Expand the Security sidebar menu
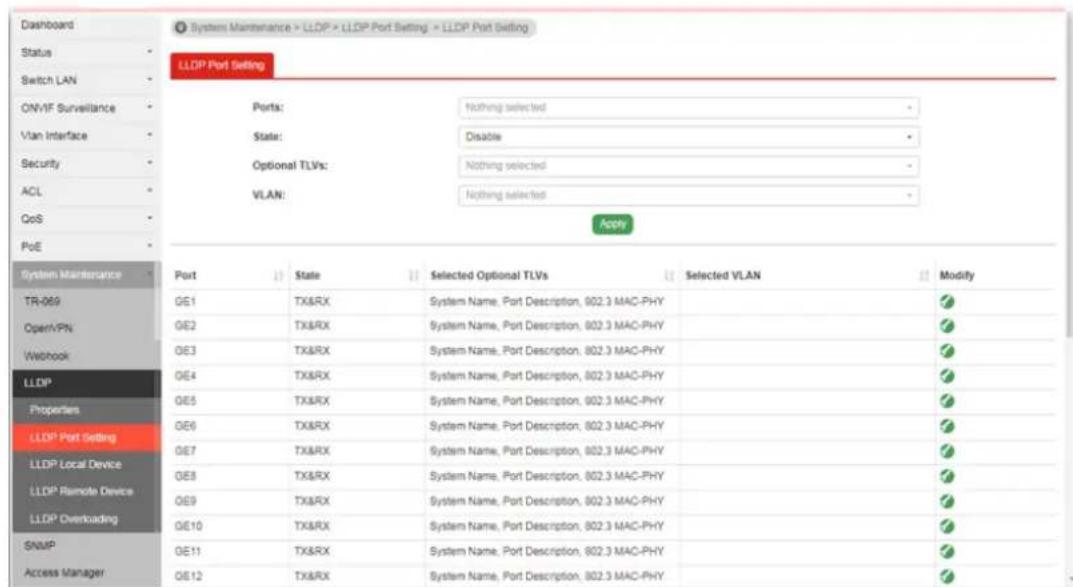This screenshot has height=587, width=1073. point(86,164)
